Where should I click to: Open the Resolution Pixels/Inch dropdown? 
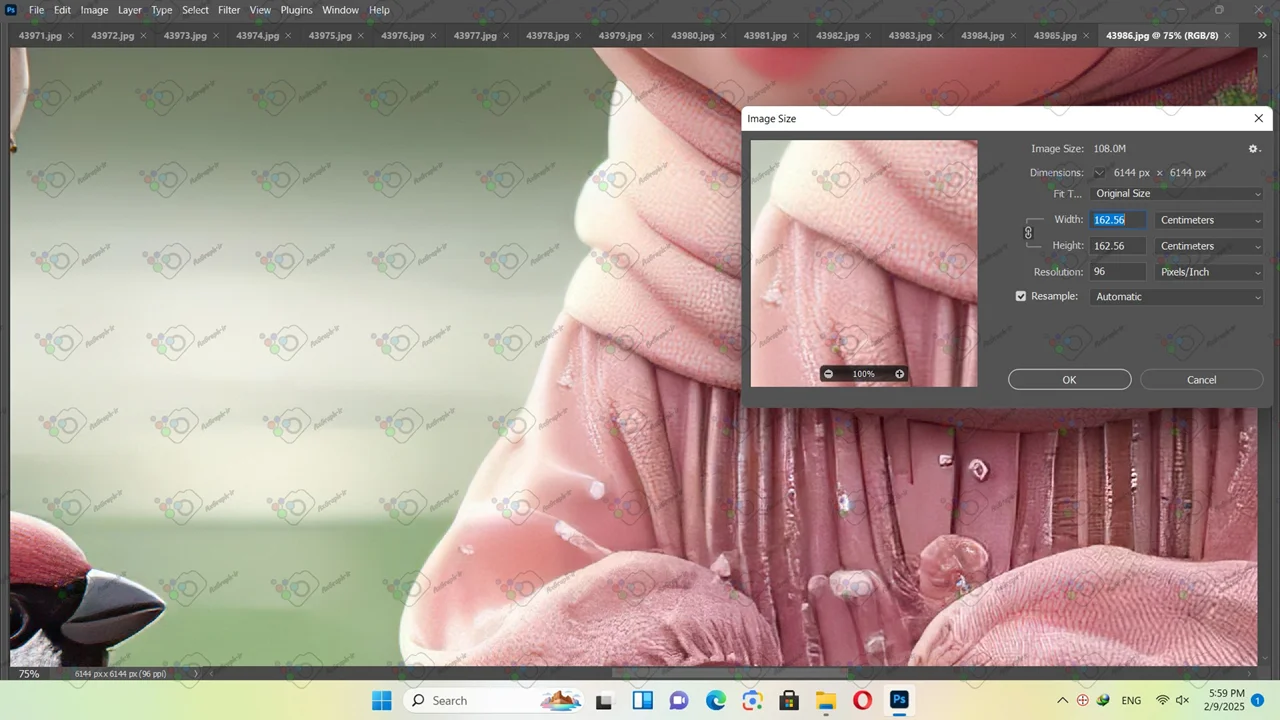[x=1209, y=272]
